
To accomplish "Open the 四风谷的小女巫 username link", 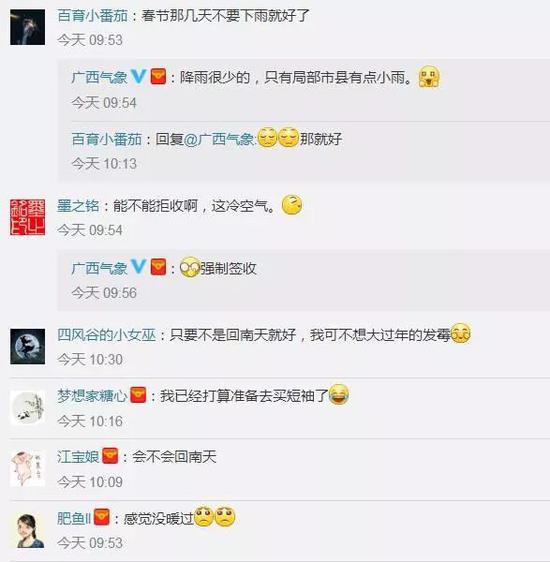I will tap(107, 335).
